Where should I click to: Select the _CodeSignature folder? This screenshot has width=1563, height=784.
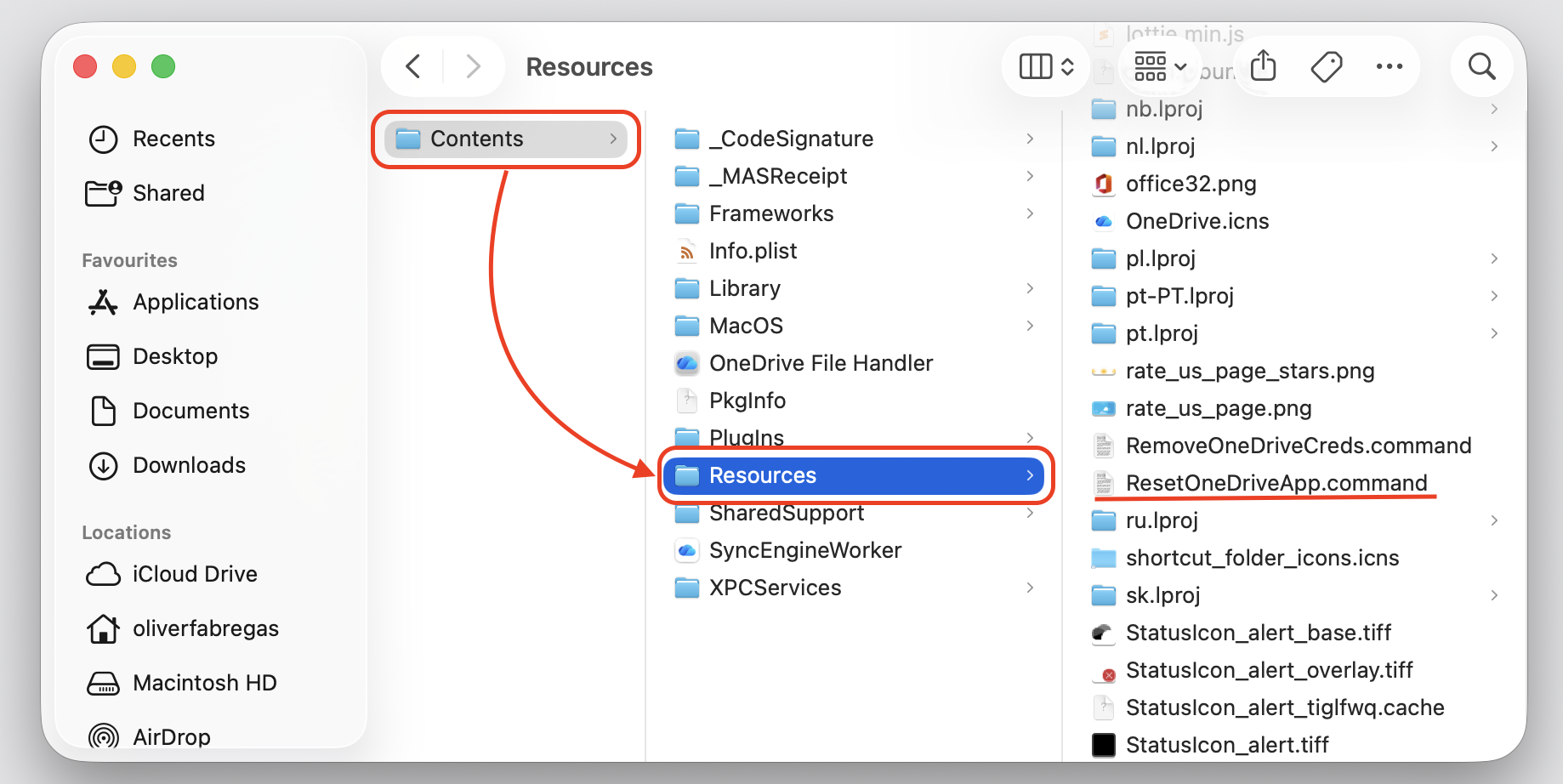(854, 139)
